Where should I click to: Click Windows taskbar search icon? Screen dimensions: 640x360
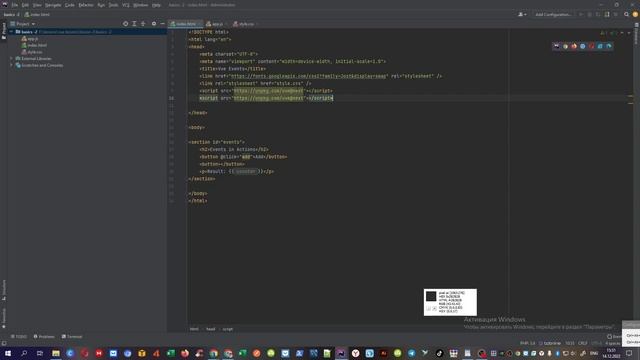pyautogui.click(x=24, y=353)
